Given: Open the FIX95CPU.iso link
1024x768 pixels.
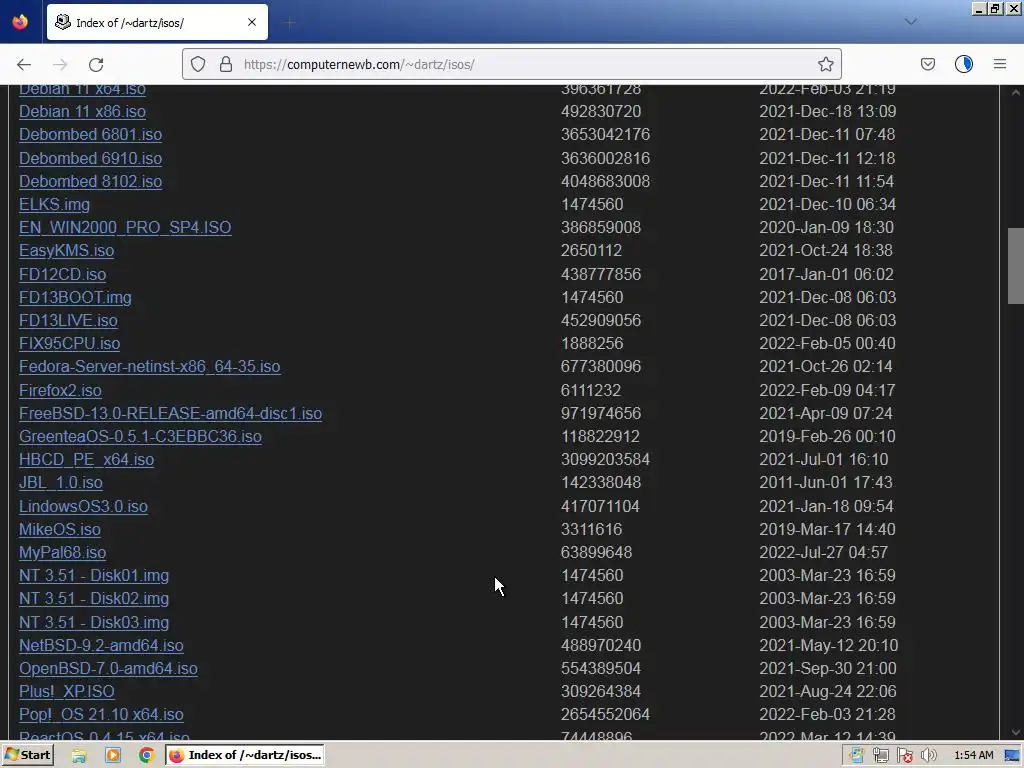Looking at the screenshot, I should [69, 343].
